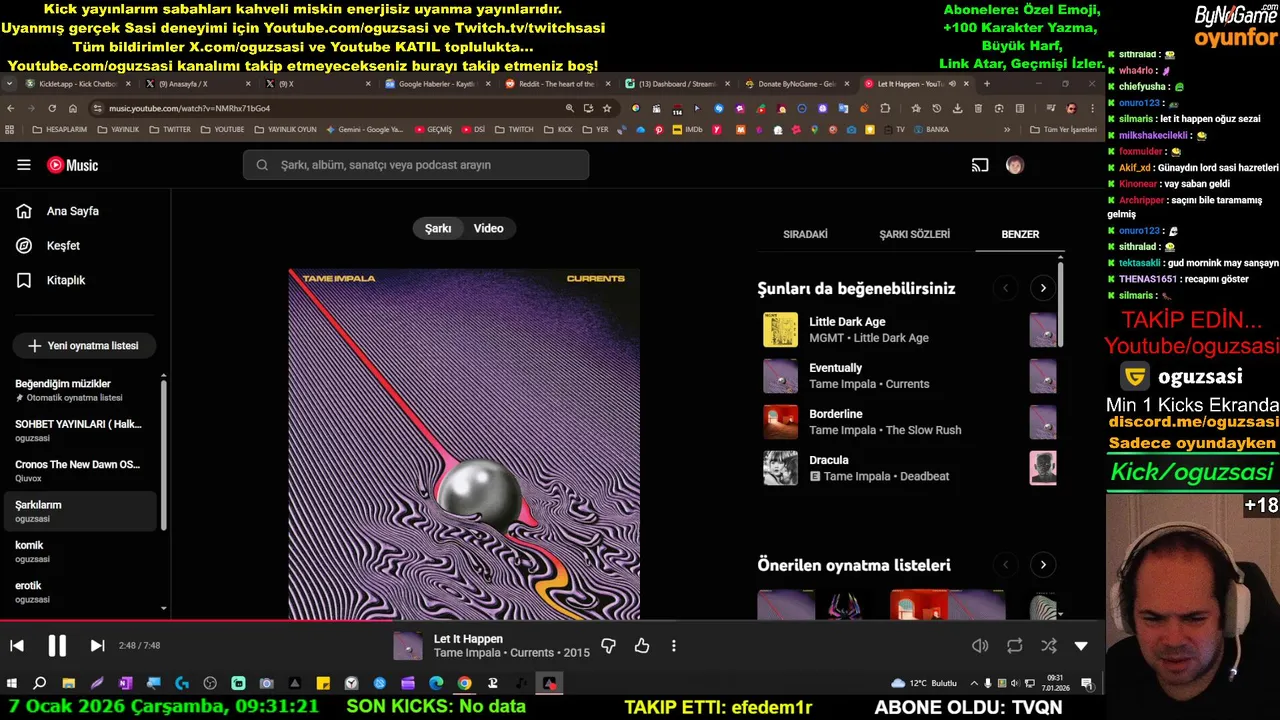
Task: Click Yeni oynatma listesi button
Action: (x=84, y=345)
